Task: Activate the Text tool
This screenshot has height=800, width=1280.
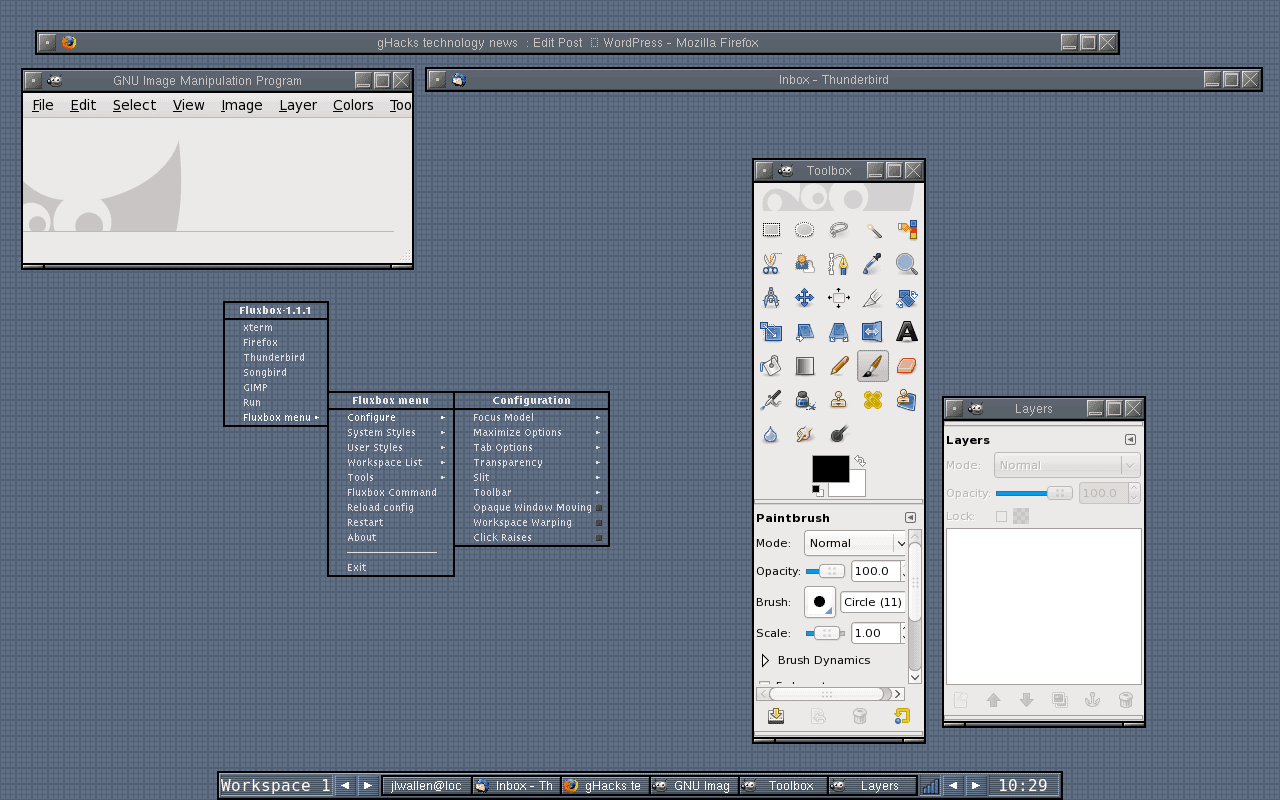Action: tap(907, 332)
